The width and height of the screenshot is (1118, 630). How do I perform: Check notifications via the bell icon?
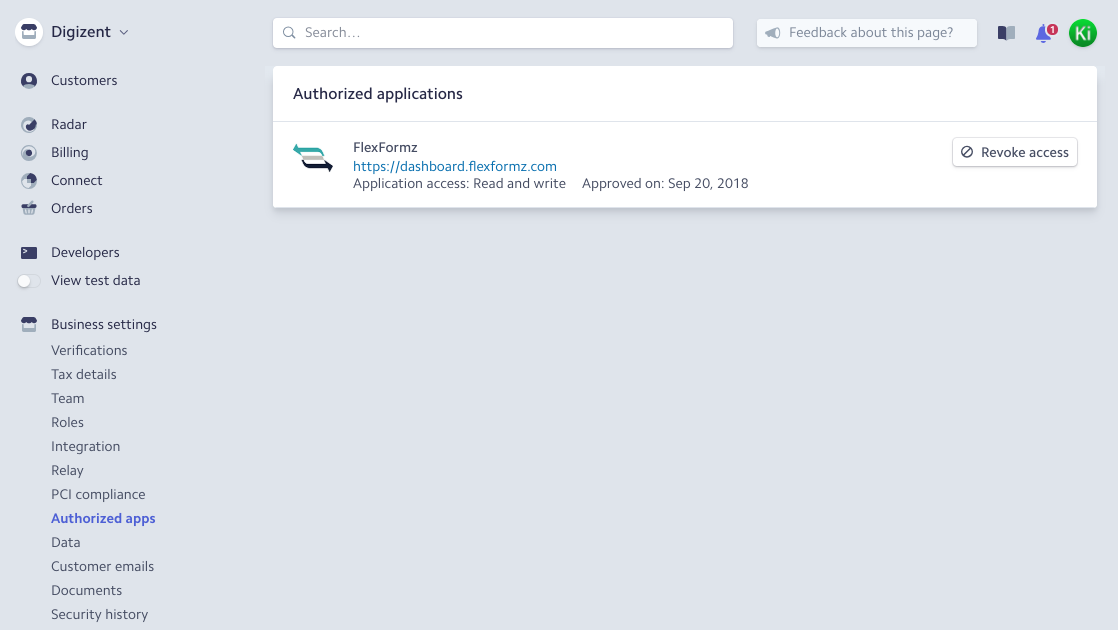pyautogui.click(x=1043, y=33)
